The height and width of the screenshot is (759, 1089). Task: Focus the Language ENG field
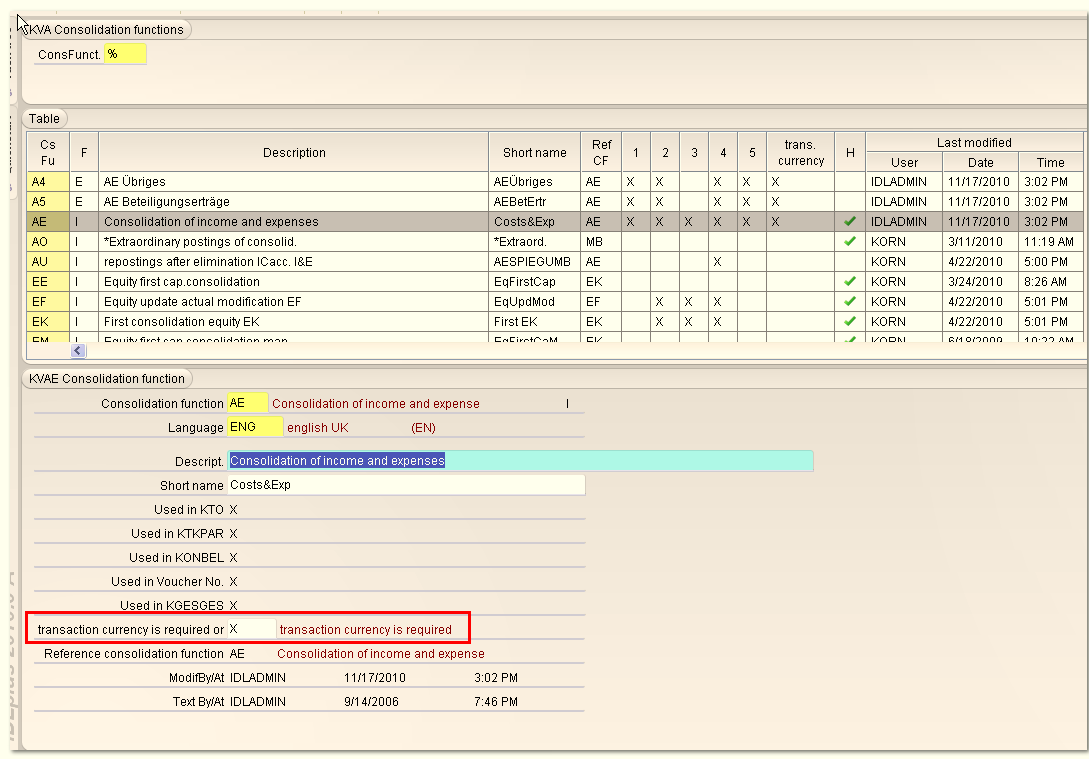pos(255,427)
